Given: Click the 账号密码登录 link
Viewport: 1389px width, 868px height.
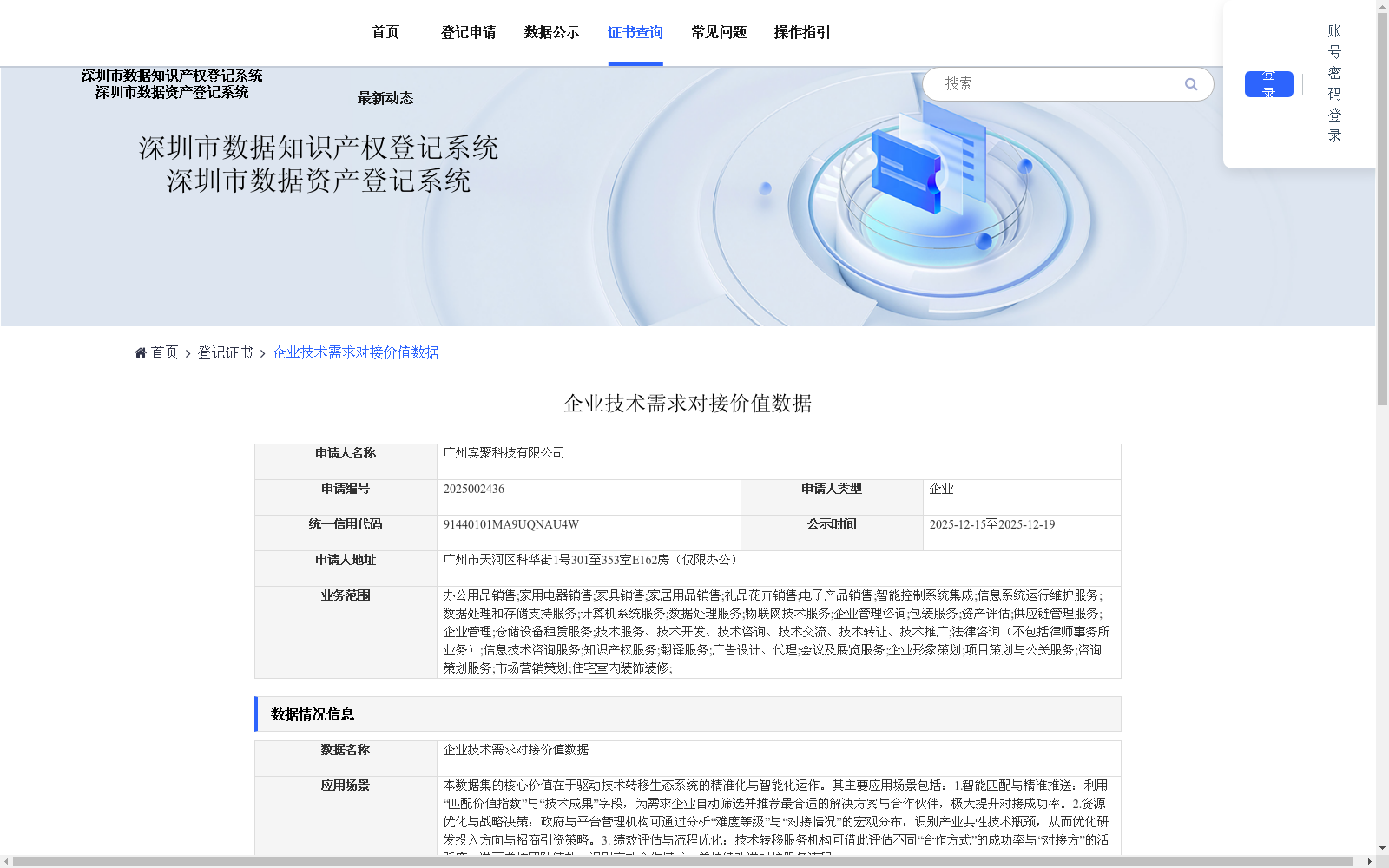Looking at the screenshot, I should point(1334,83).
